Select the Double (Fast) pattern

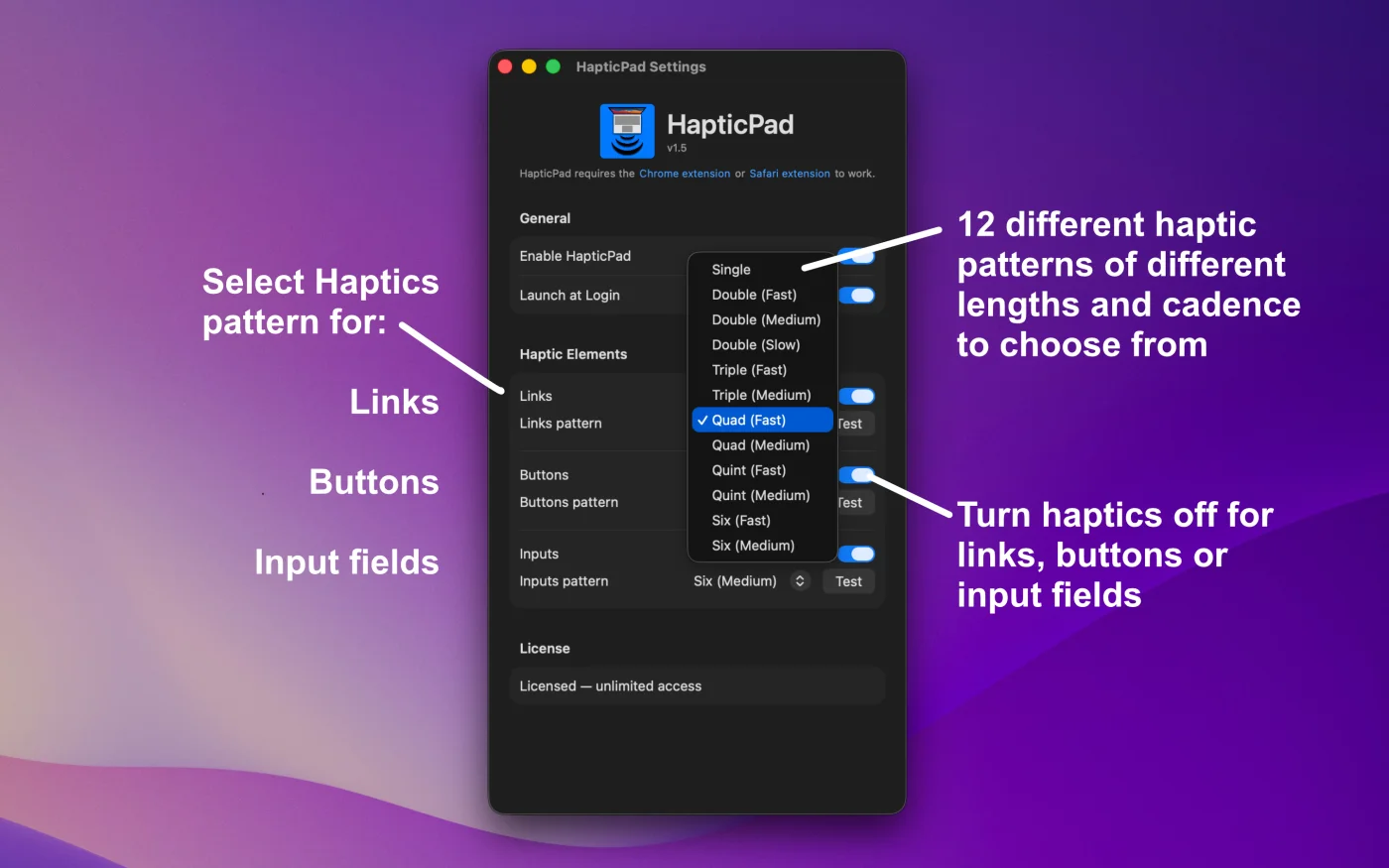tap(763, 295)
